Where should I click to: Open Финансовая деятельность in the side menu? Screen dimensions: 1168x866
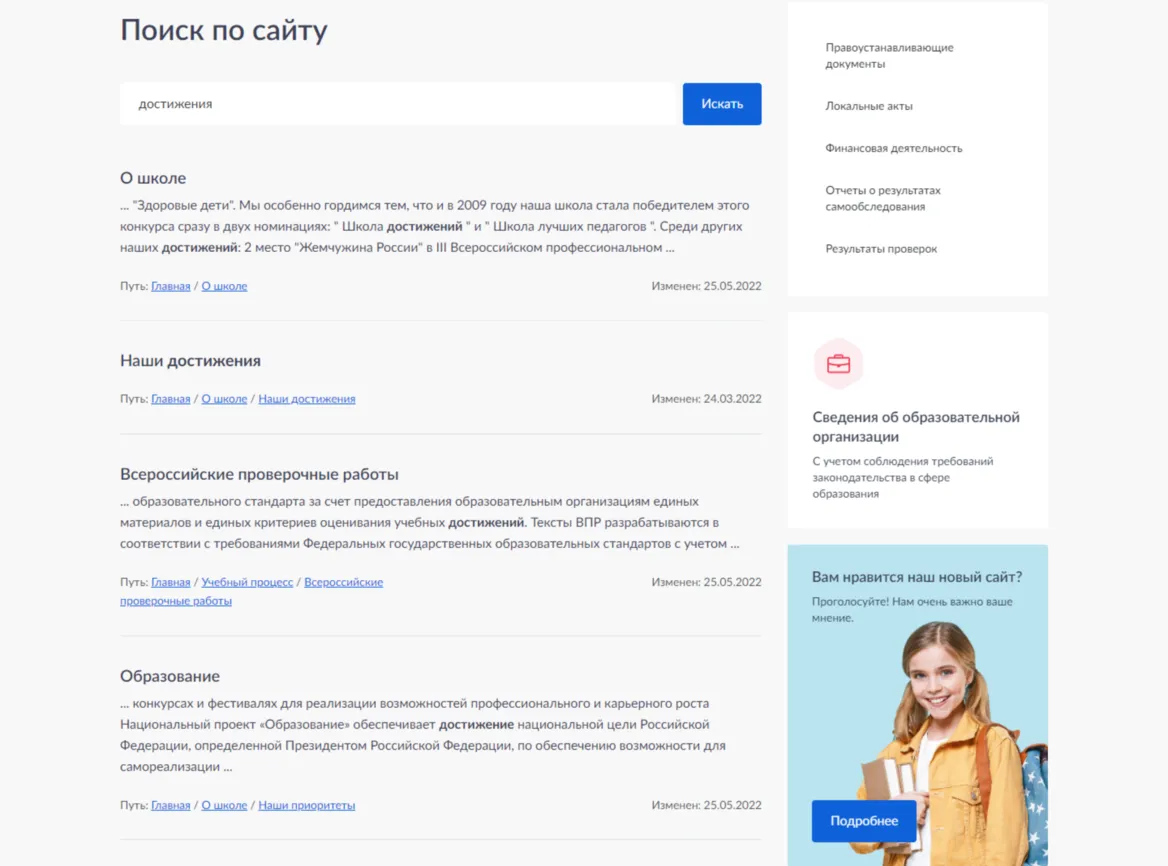[x=894, y=148]
